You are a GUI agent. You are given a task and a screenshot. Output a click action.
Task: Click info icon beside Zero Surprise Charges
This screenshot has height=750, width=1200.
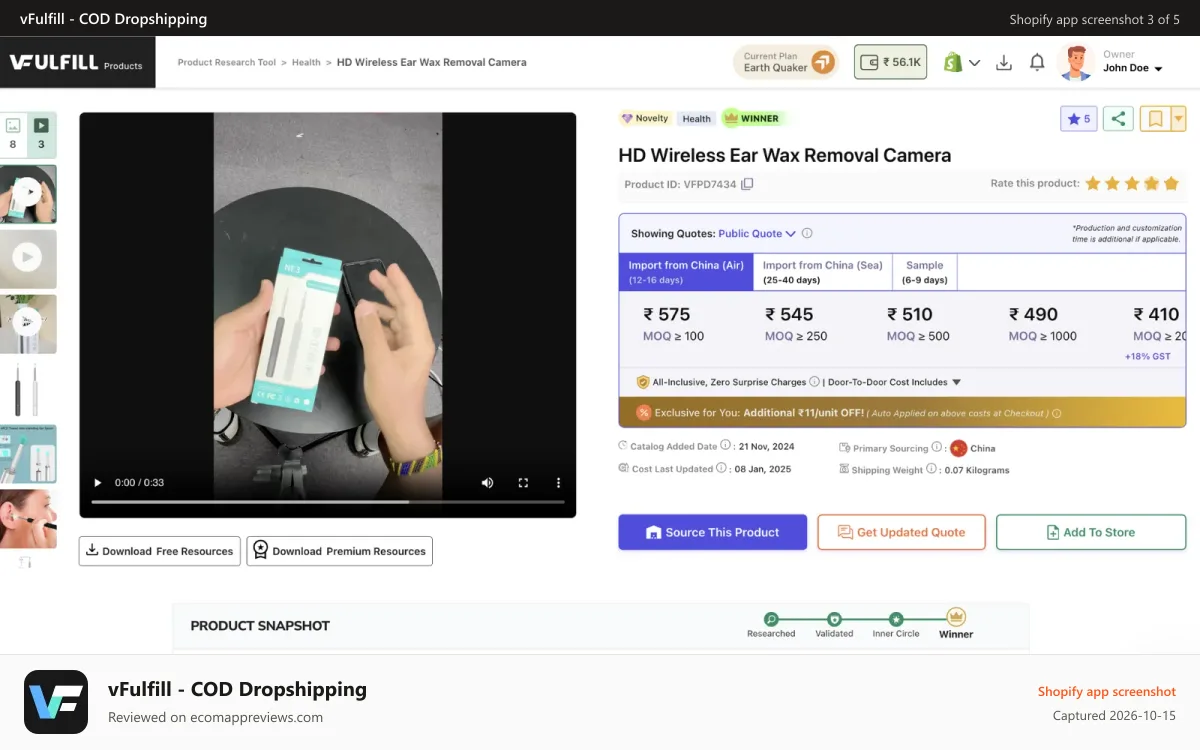tap(814, 382)
